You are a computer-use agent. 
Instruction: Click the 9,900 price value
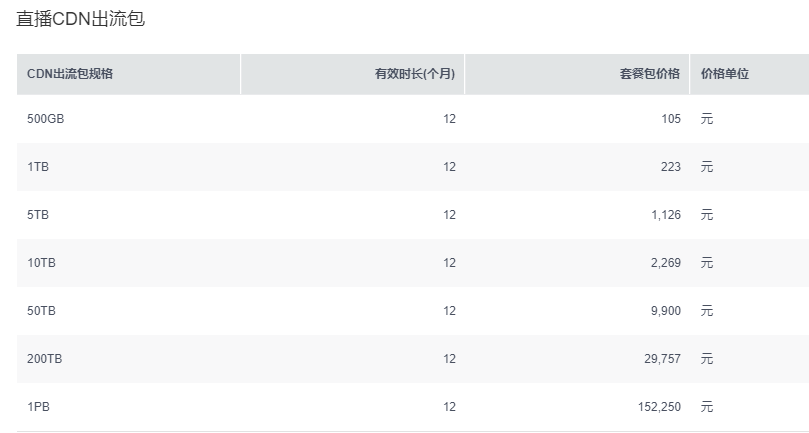666,311
